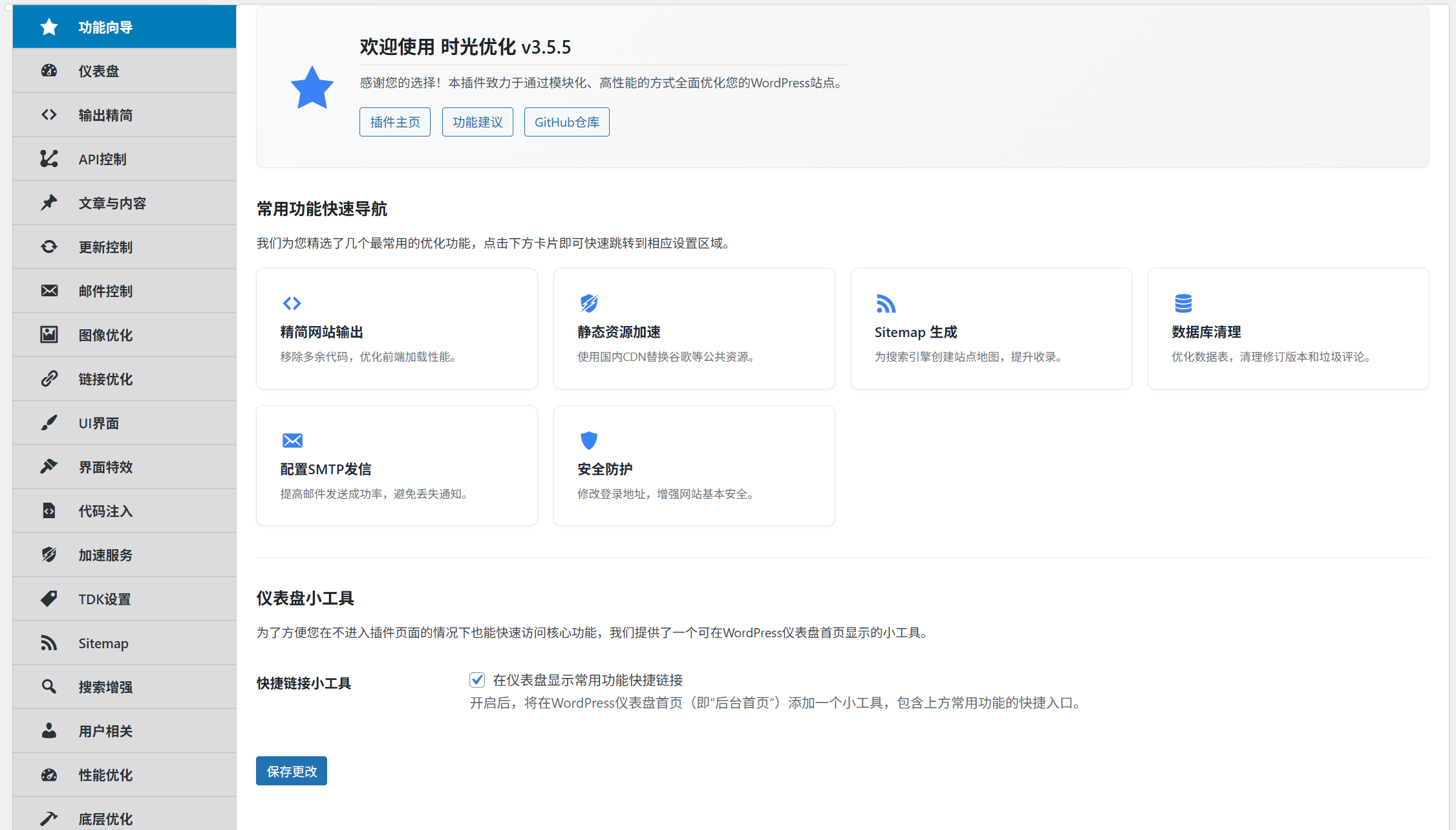Open the 静态资源加速 card title
Screen dimensions: 1456x830
(x=619, y=333)
